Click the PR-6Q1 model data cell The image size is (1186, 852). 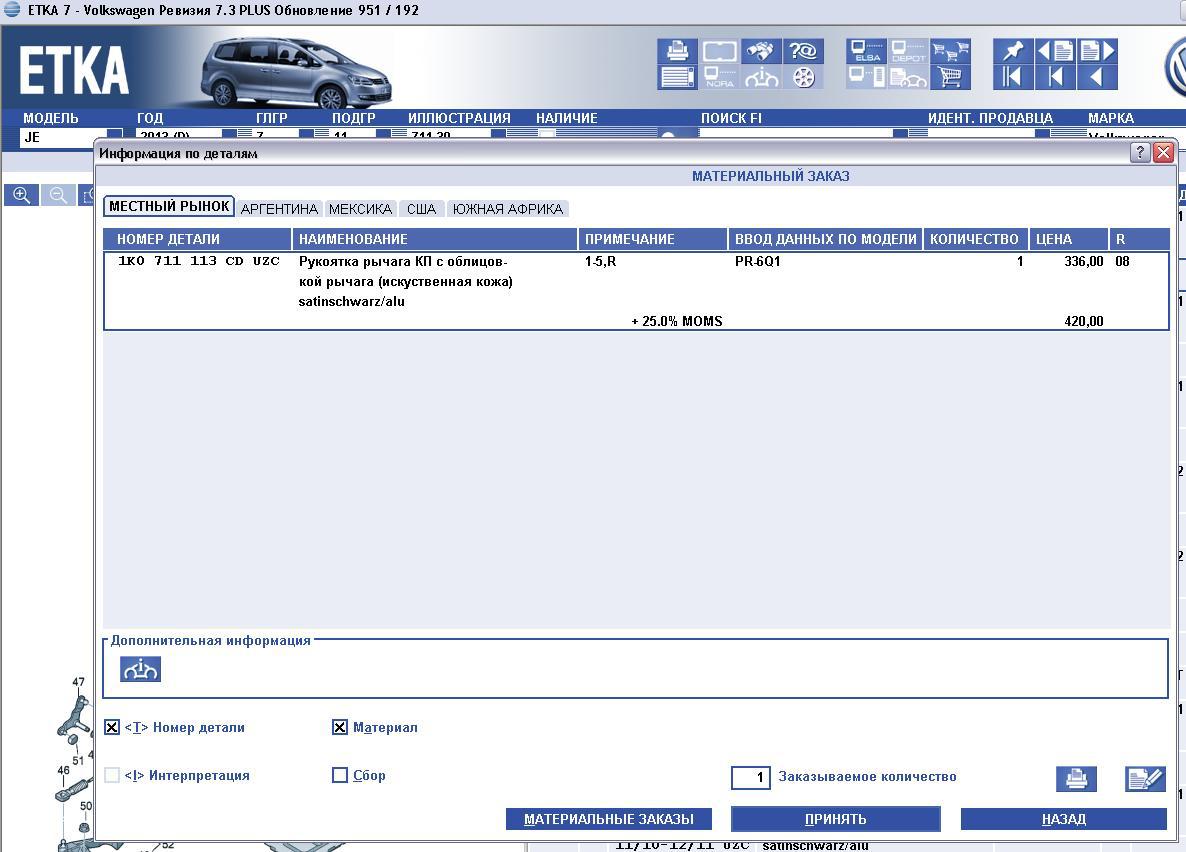pyautogui.click(x=757, y=261)
